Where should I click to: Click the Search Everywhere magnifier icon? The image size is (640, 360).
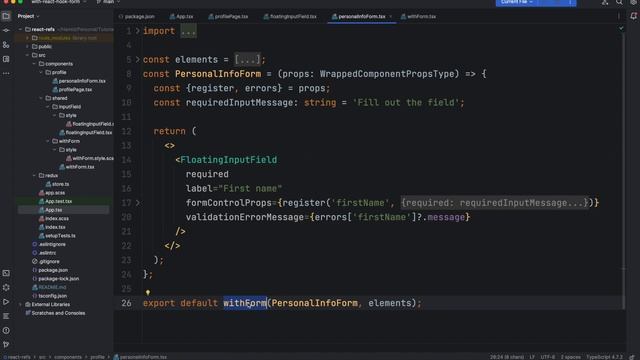click(619, 2)
